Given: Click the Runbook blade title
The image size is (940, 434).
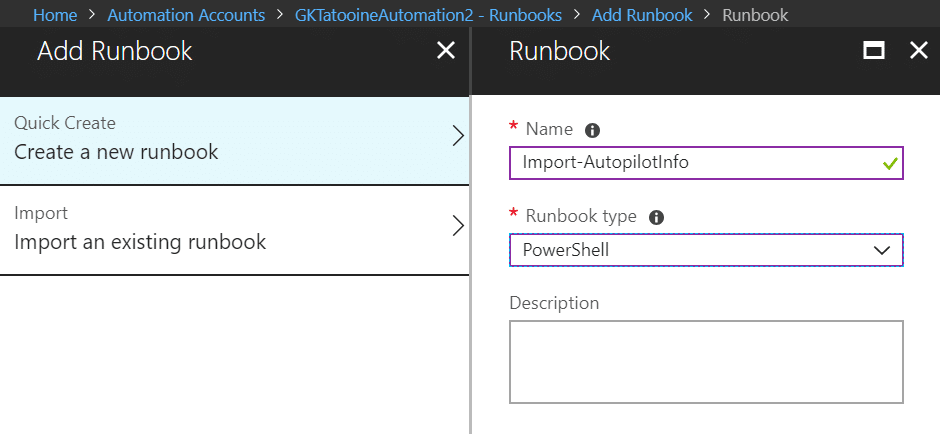Looking at the screenshot, I should (x=559, y=51).
